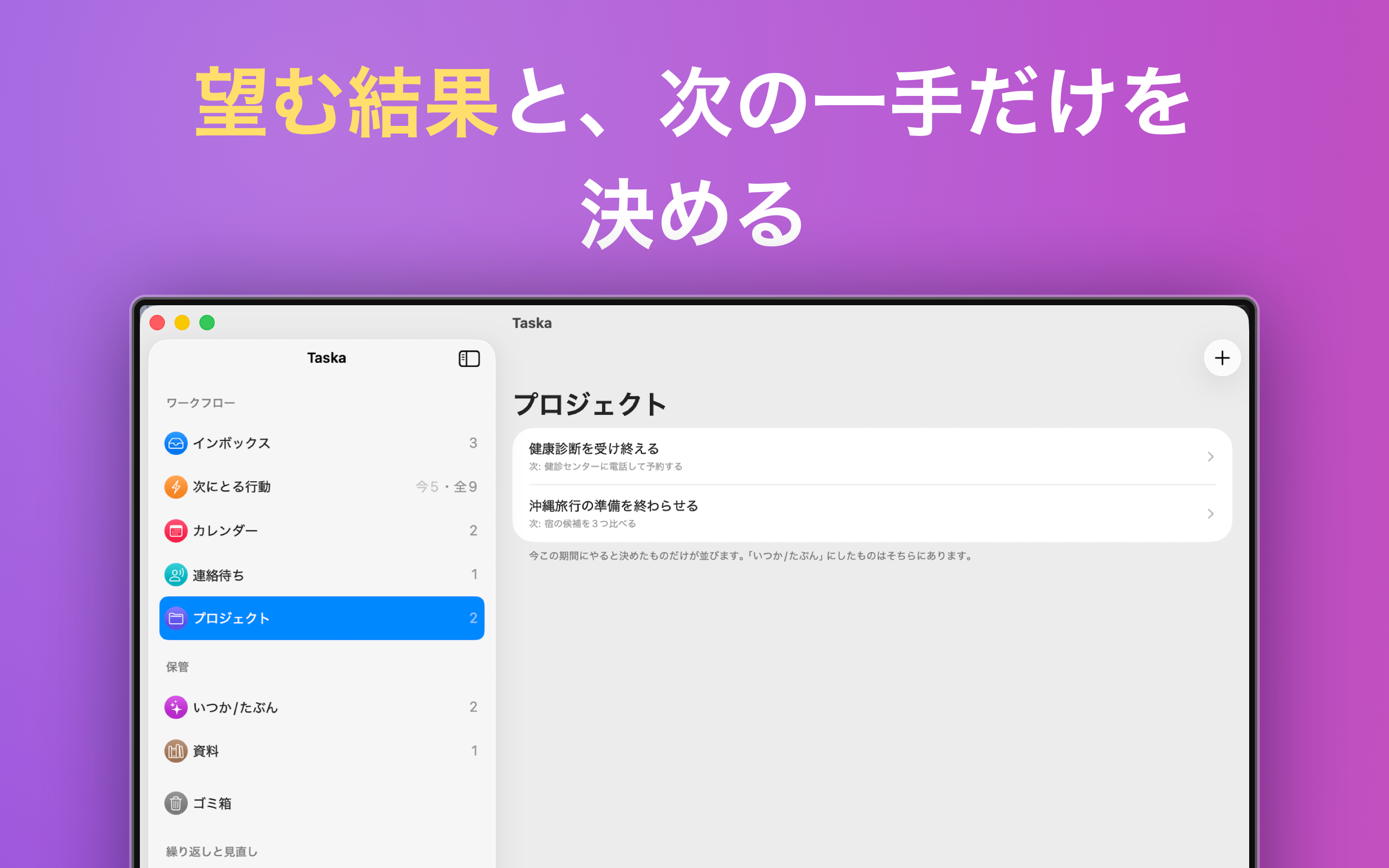Click the green zoom window button
Screen dimensions: 1389x868
207,323
